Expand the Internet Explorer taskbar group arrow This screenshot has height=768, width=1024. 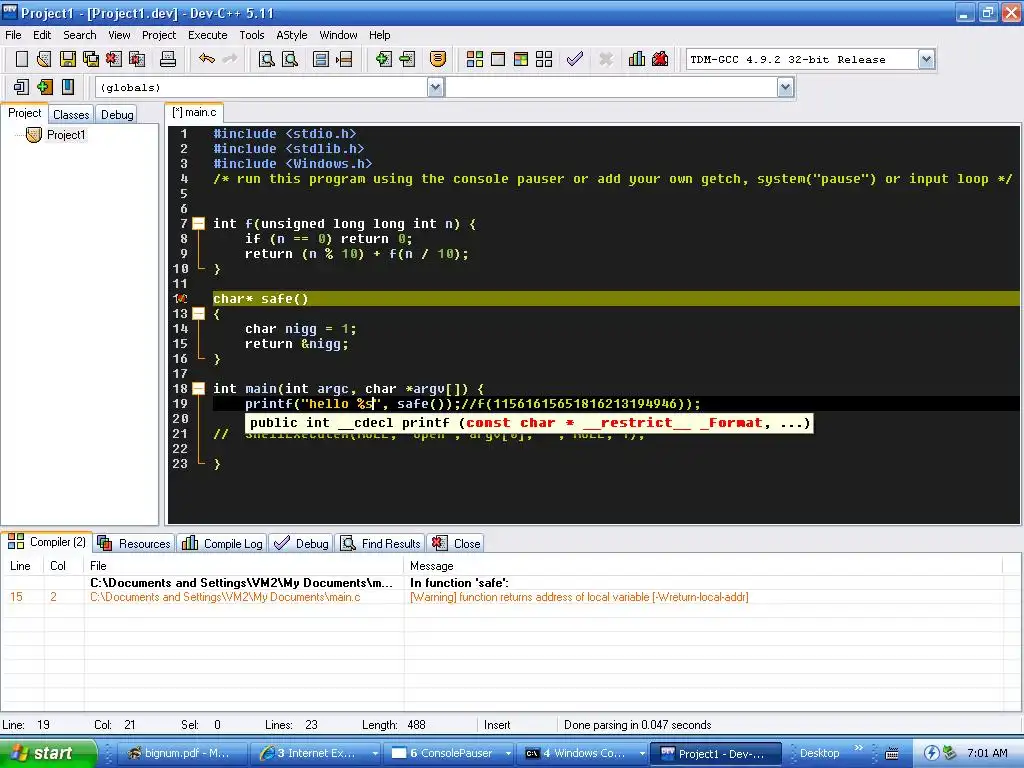pos(375,753)
